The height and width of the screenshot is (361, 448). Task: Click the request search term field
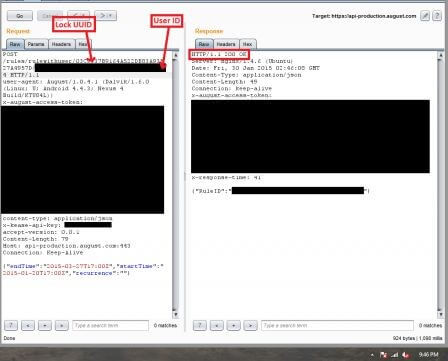pyautogui.click(x=110, y=325)
